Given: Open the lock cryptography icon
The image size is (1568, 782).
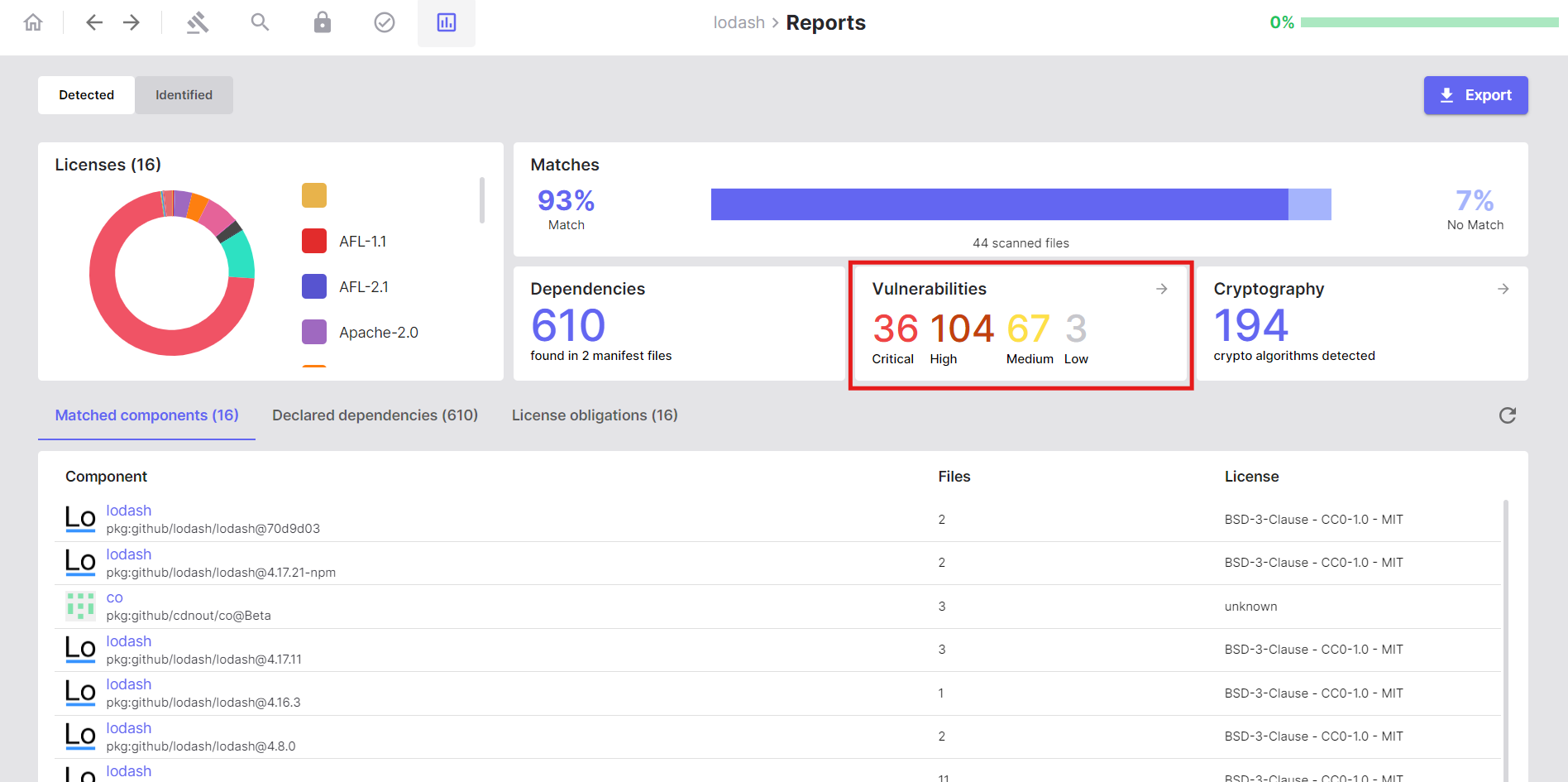Looking at the screenshot, I should click(323, 22).
